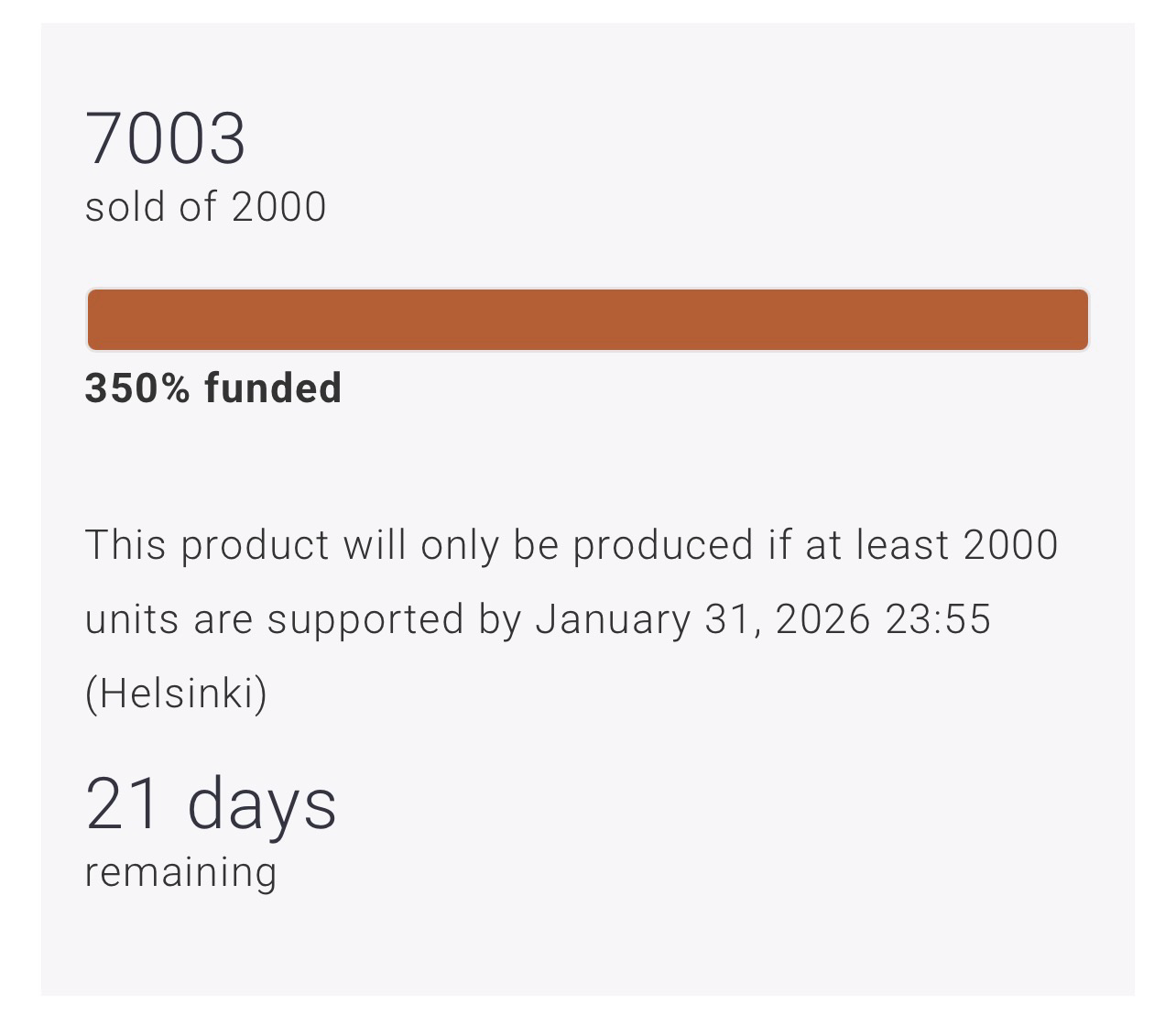1176x1016 pixels.
Task: Click the "remaining" label
Action: 180,871
